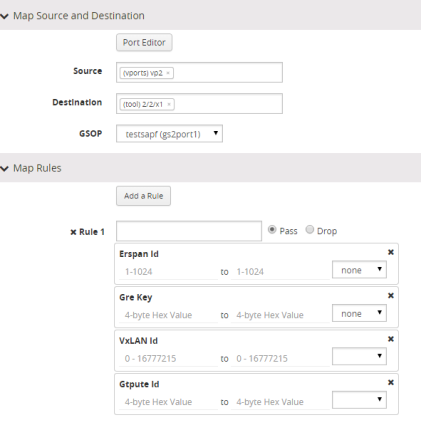This screenshot has width=421, height=425.
Task: Remove the VxLAN Id criterion with its X
Action: (x=391, y=339)
